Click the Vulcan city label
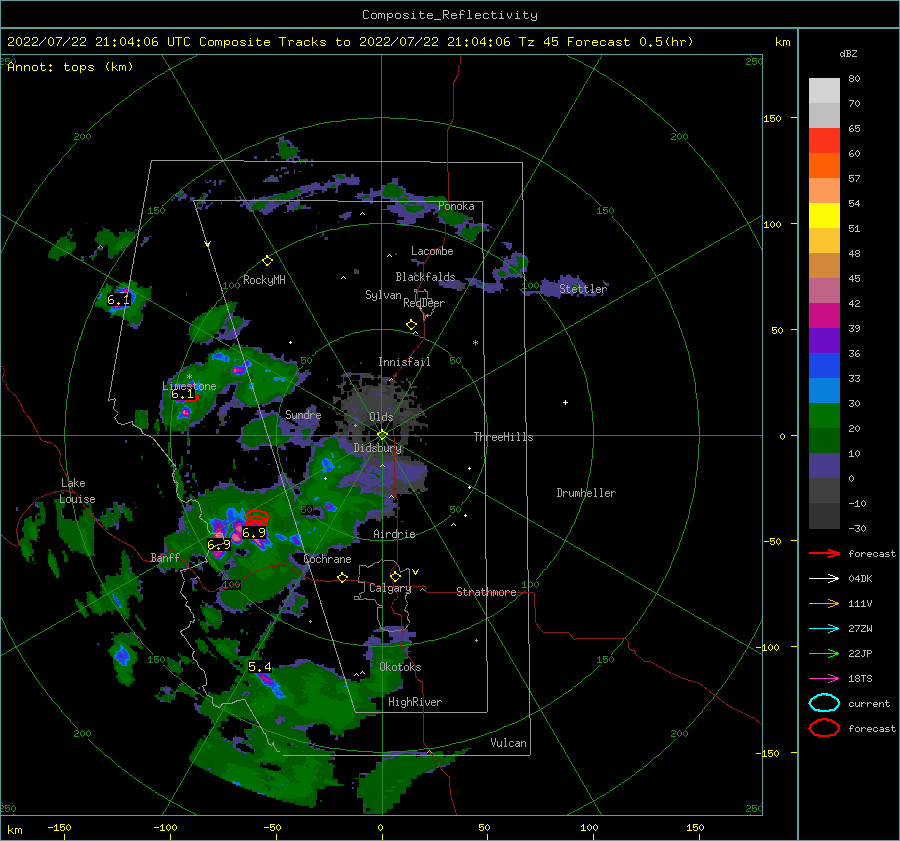 pos(509,743)
